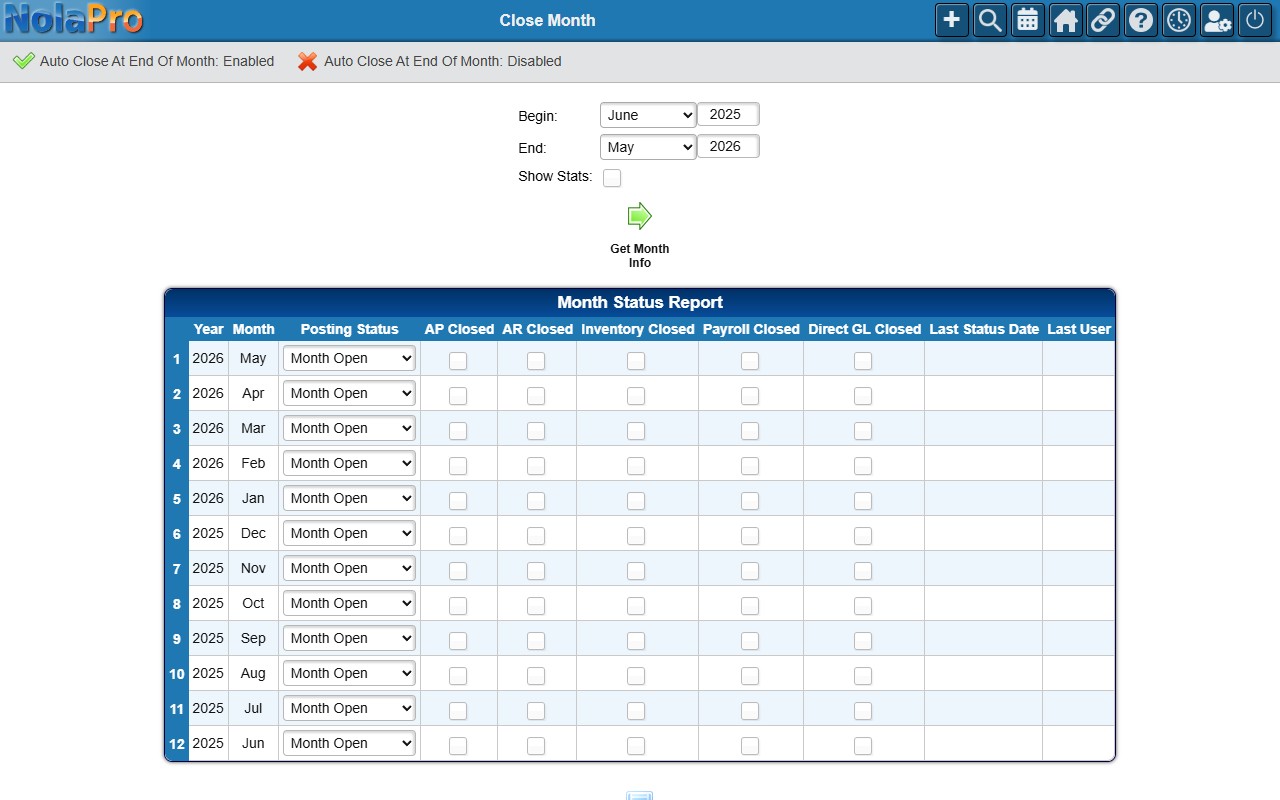Open the search magnifier icon

pos(990,20)
